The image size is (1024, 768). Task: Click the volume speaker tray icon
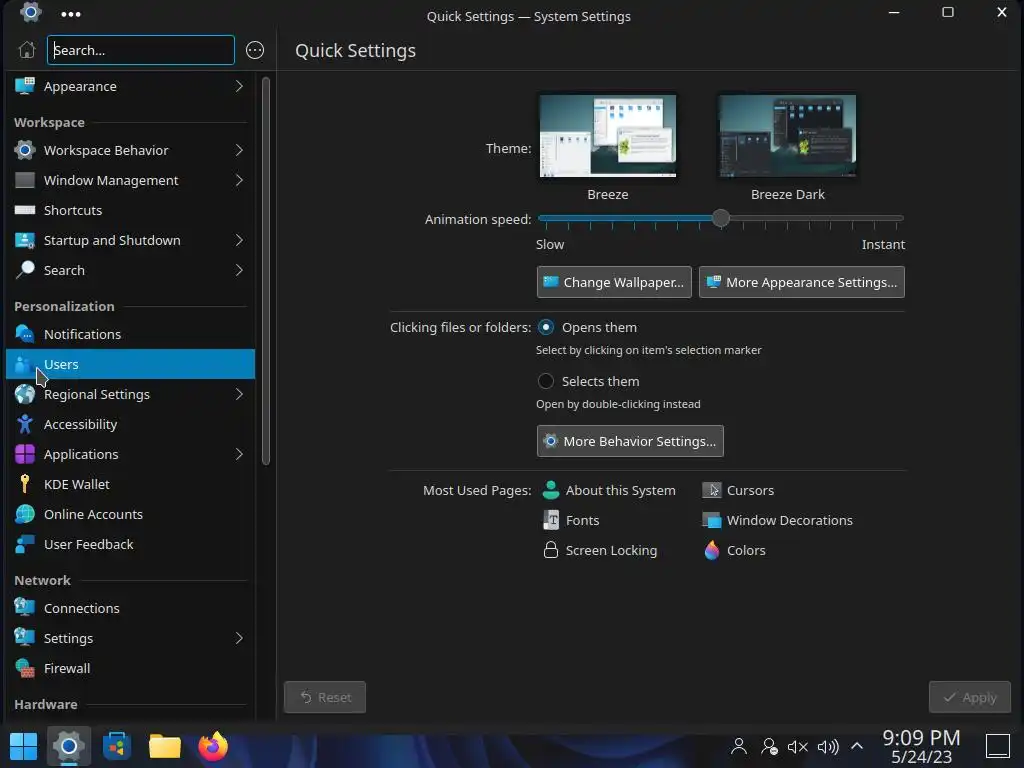827,746
